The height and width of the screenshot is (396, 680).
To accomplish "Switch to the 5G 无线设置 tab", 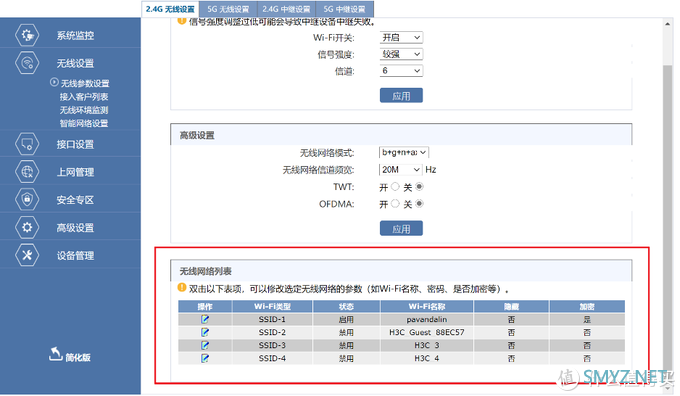I will click(x=228, y=9).
